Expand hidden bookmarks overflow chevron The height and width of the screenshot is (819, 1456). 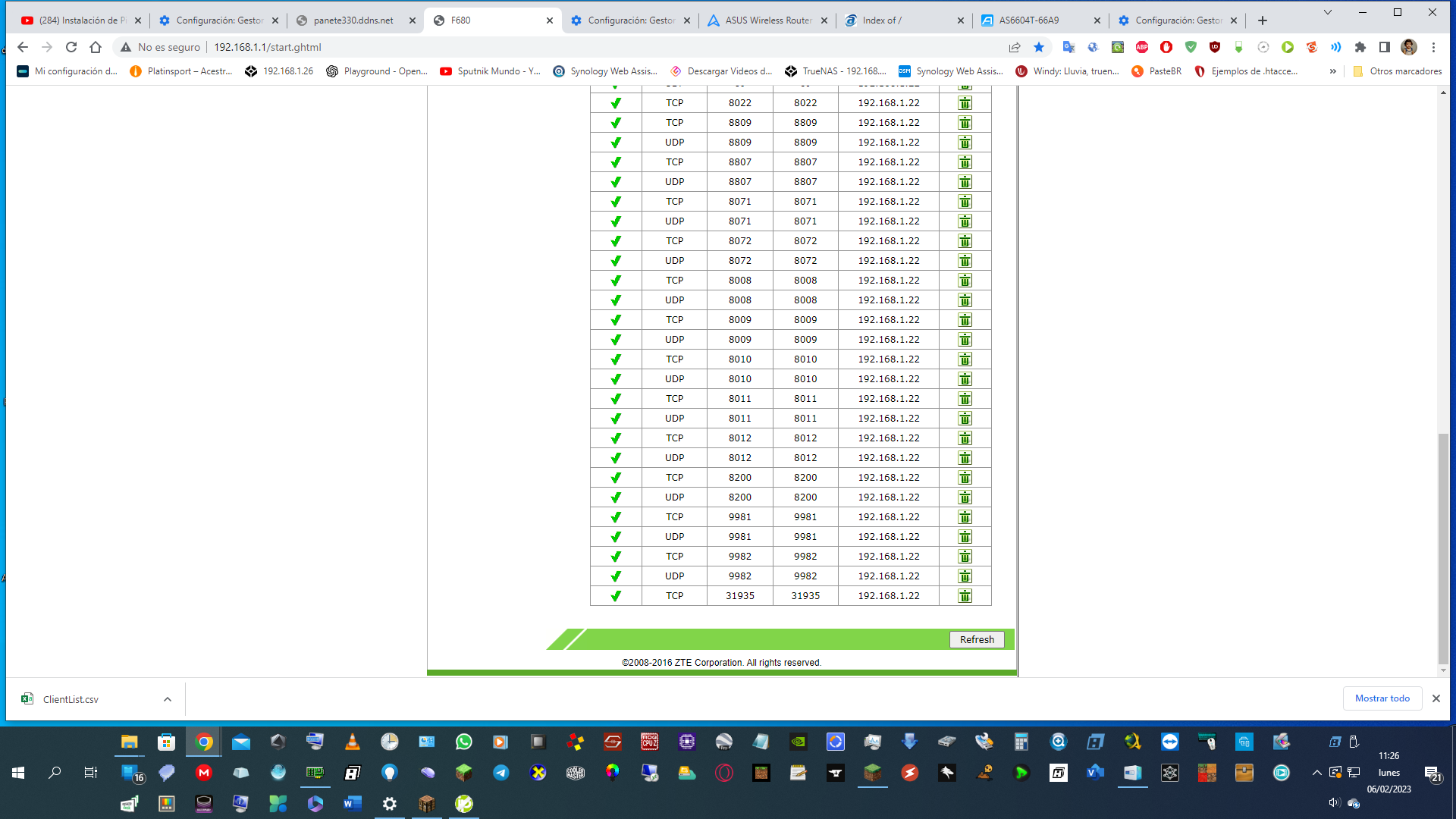pyautogui.click(x=1332, y=71)
